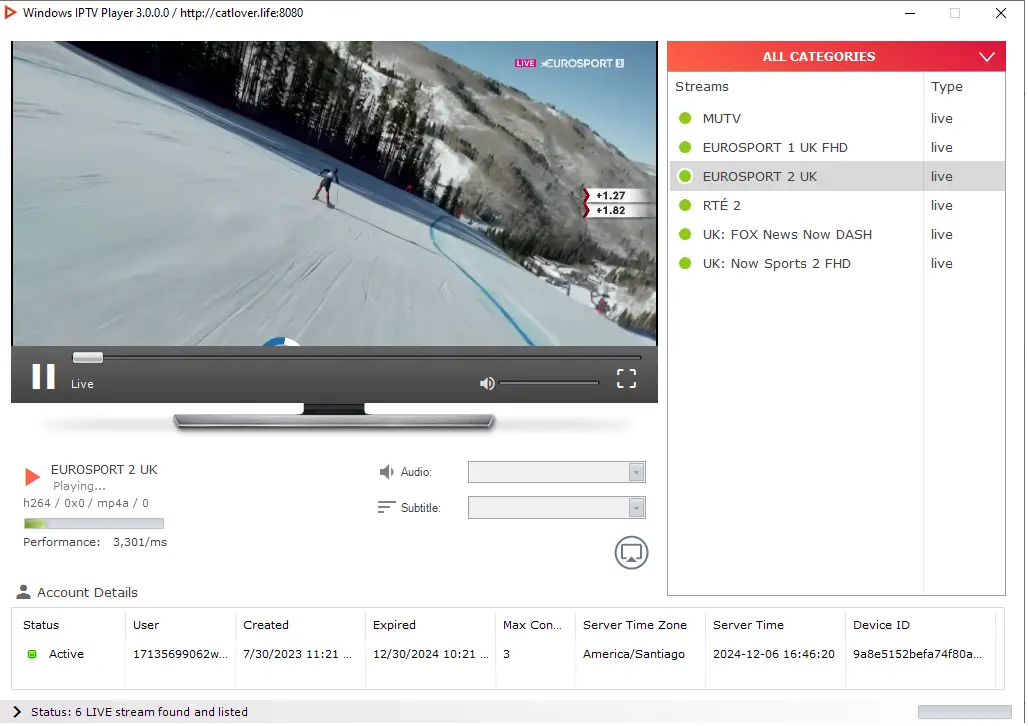The image size is (1028, 726).
Task: Select UK: FOX News Now DASH stream
Action: click(837, 234)
